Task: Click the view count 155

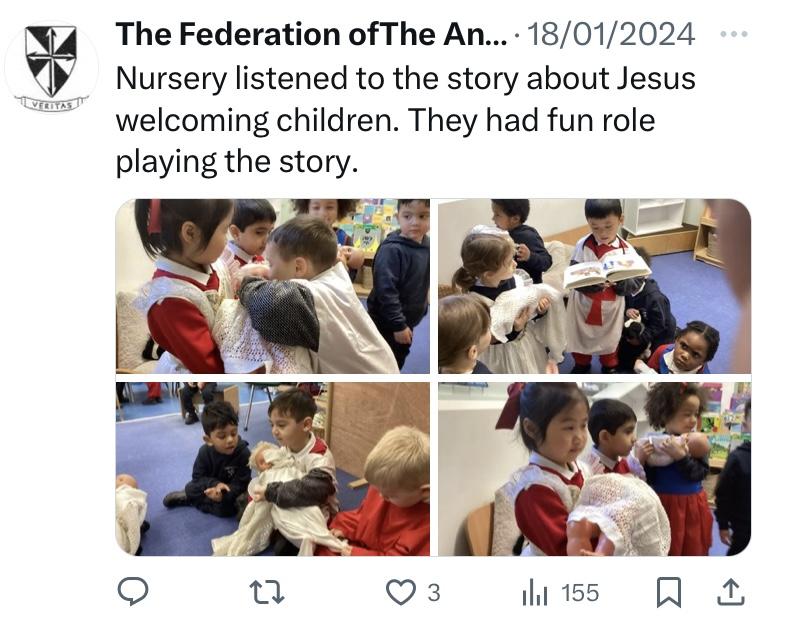Action: (x=580, y=593)
